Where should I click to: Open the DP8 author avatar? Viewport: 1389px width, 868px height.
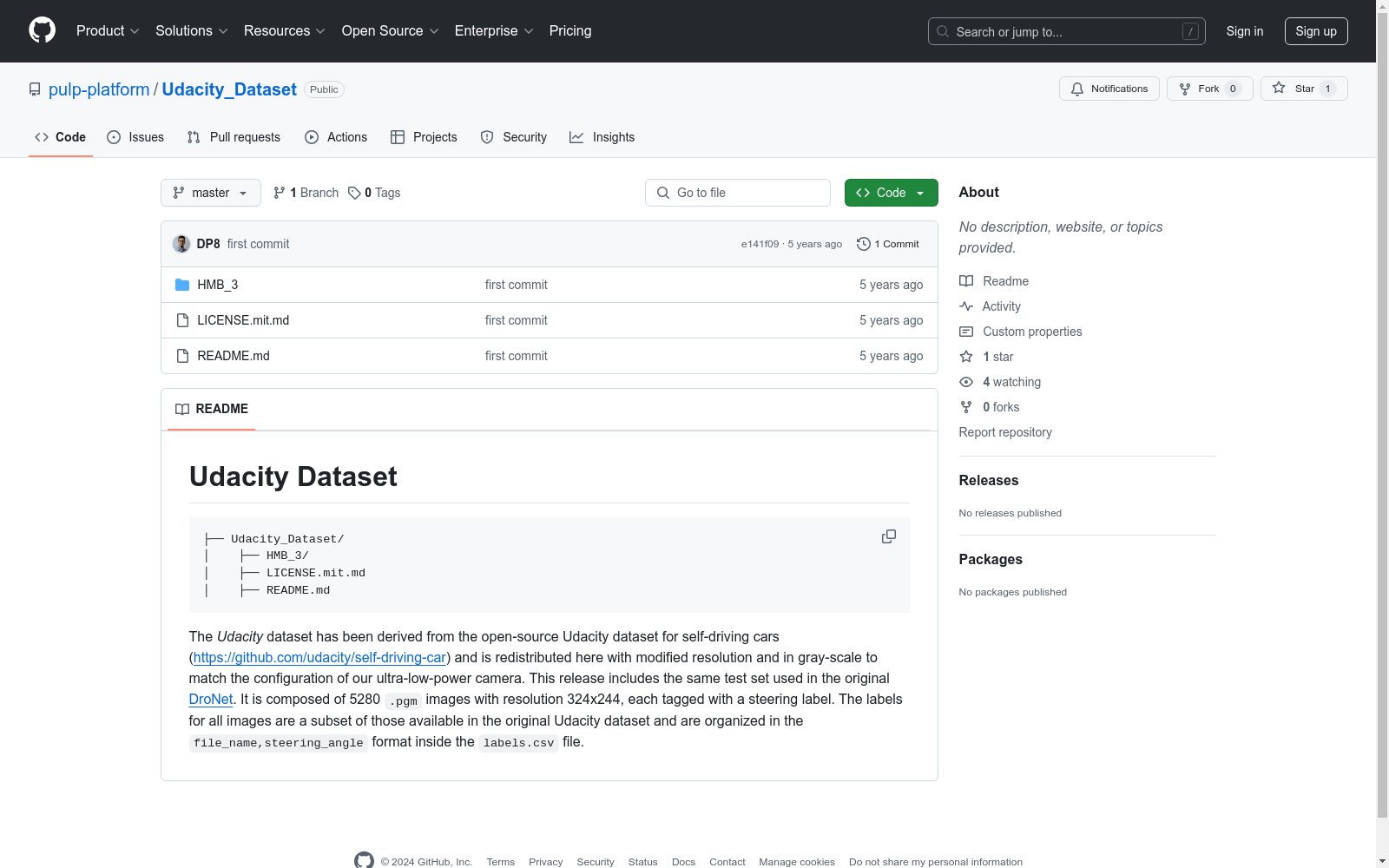[181, 244]
